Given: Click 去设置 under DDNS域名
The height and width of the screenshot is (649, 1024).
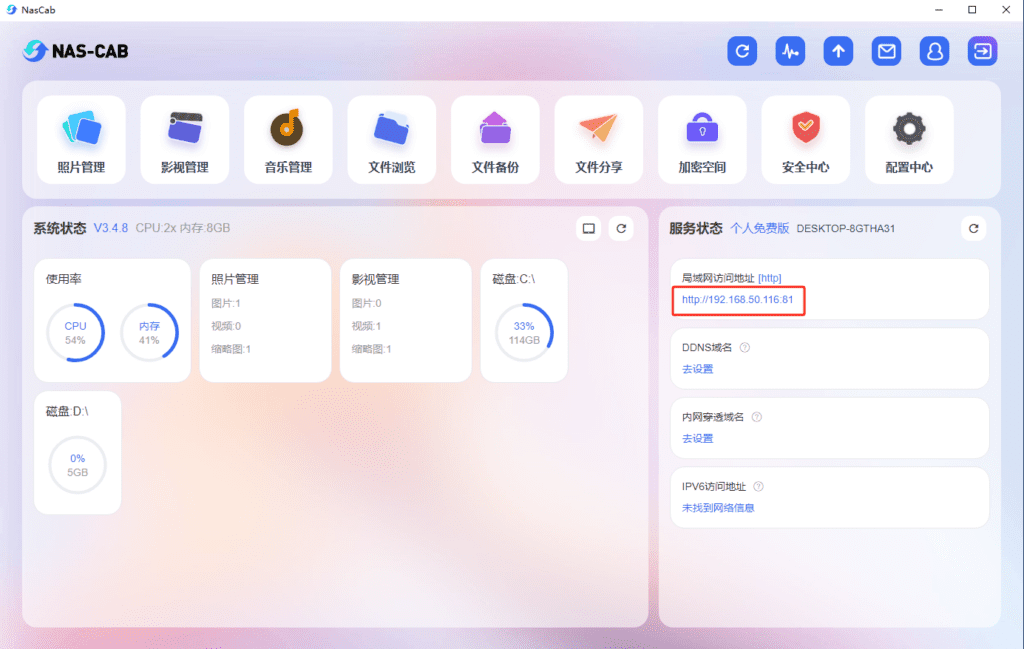Looking at the screenshot, I should pyautogui.click(x=697, y=369).
